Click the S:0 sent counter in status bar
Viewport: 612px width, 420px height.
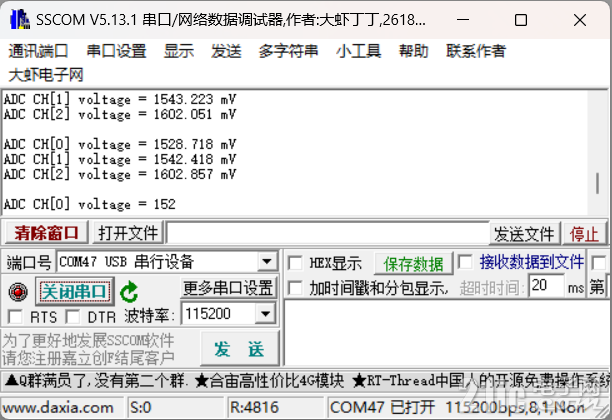[141, 408]
